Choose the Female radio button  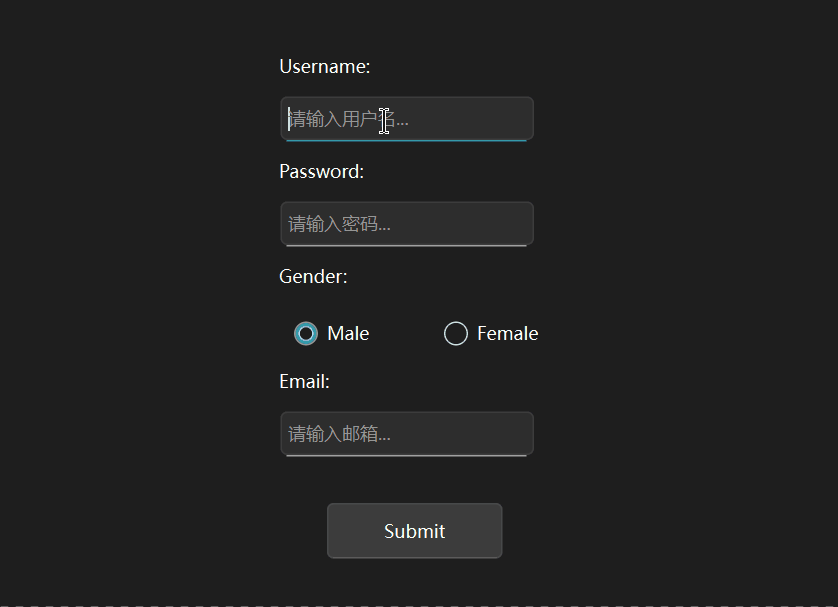(x=456, y=334)
